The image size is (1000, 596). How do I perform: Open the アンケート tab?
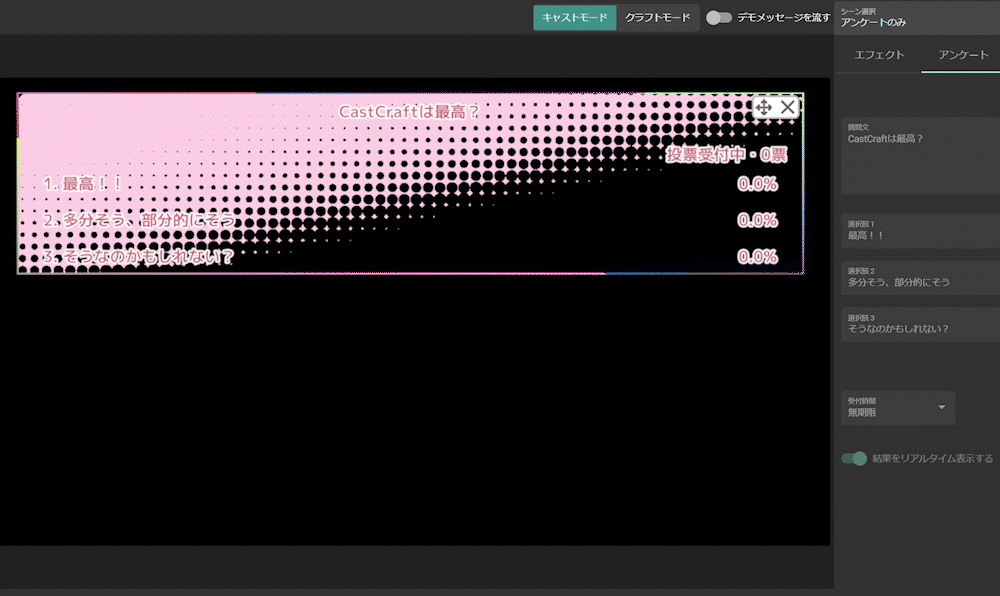pyautogui.click(x=962, y=55)
